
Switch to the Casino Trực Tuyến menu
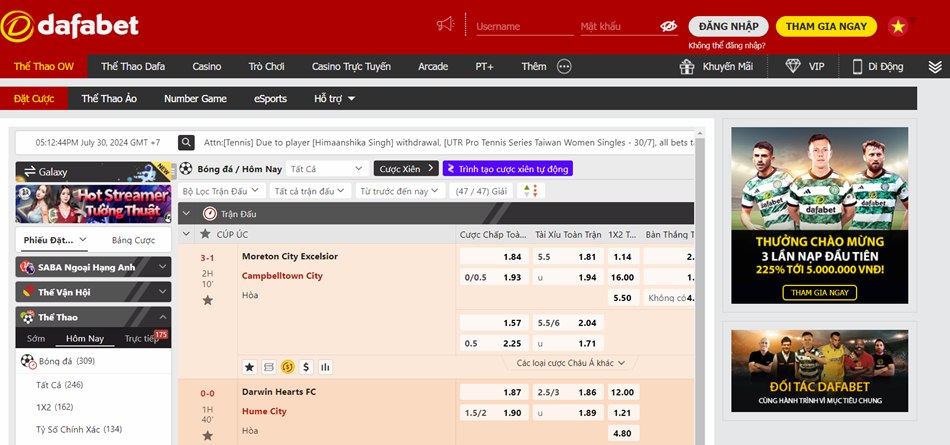(x=351, y=67)
